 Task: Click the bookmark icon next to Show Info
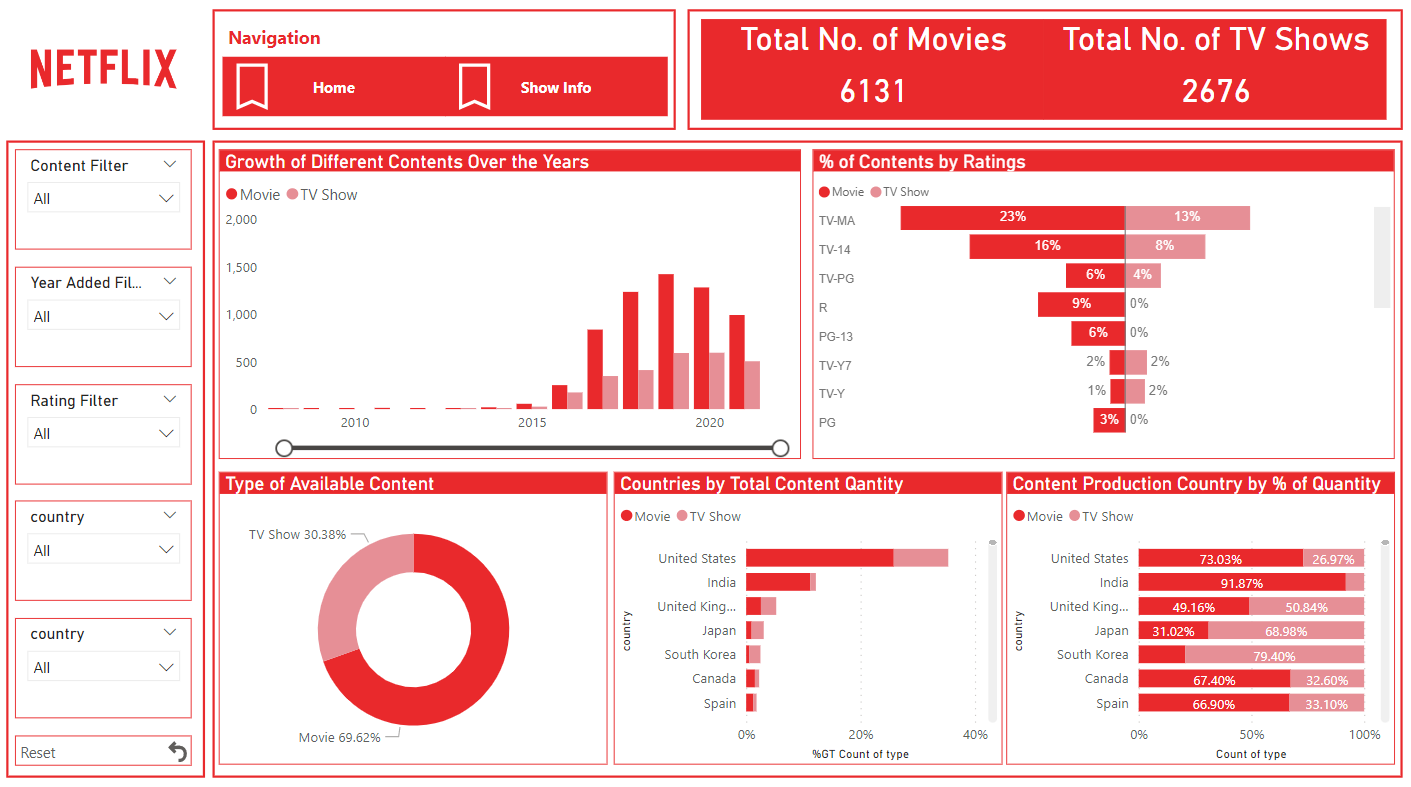[x=474, y=87]
